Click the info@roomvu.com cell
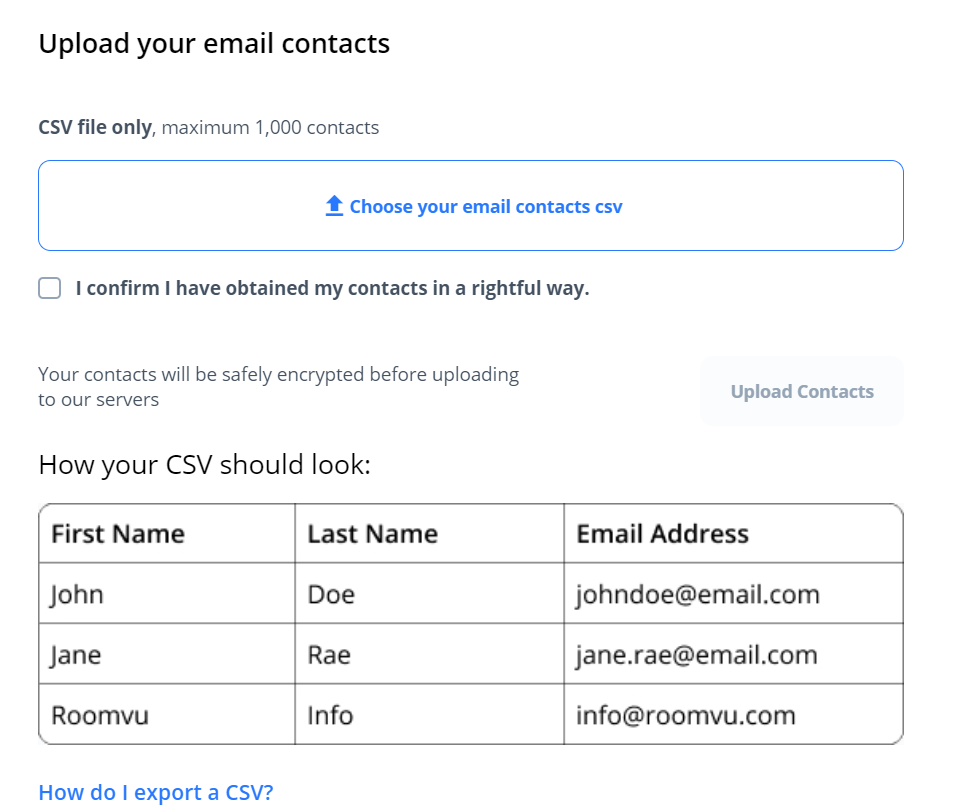Viewport: 959px width, 811px height. [685, 716]
